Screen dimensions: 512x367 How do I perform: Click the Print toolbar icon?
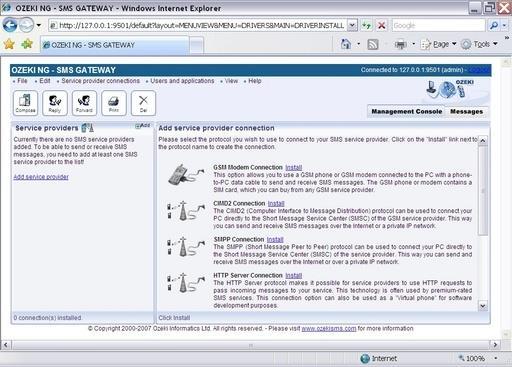(114, 103)
